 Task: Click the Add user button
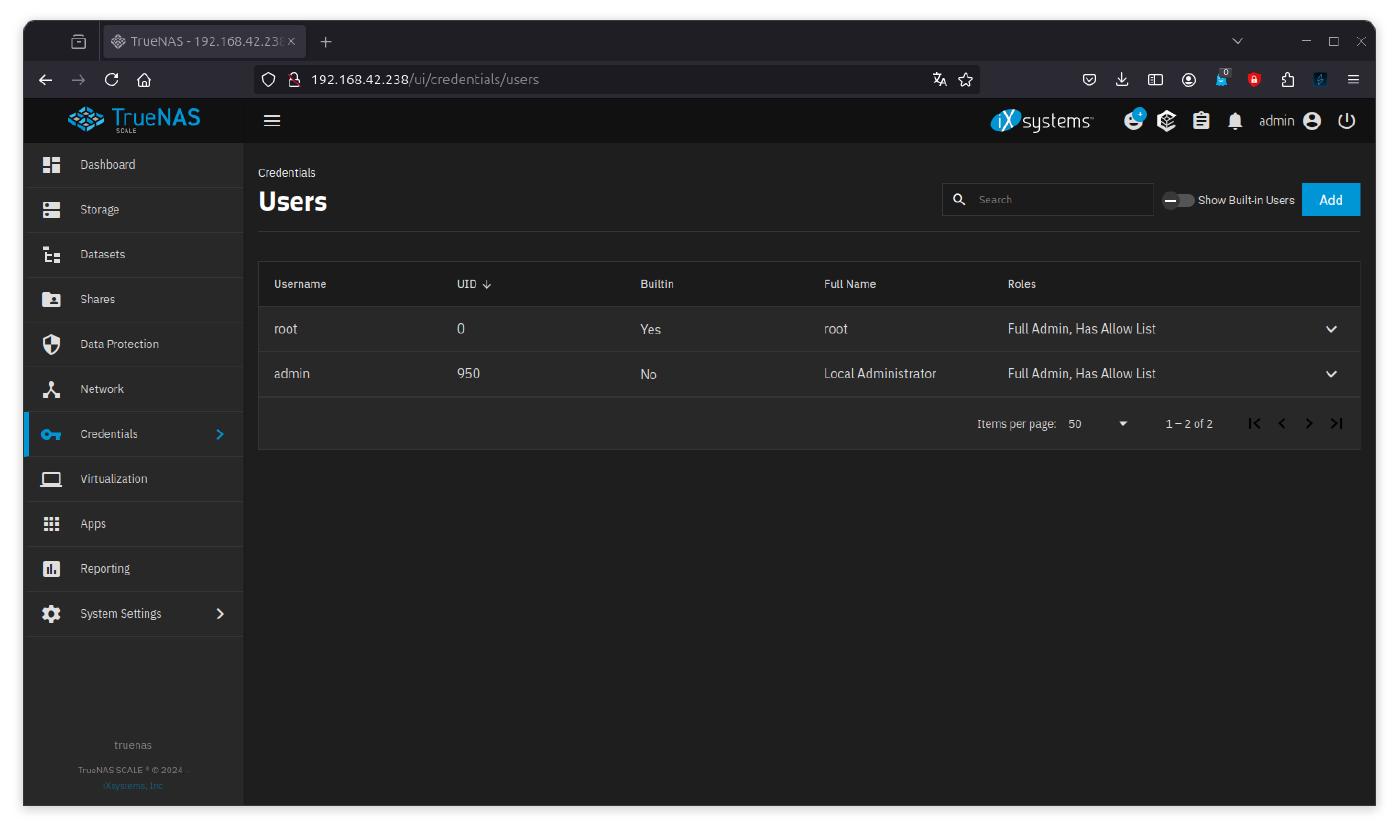click(1330, 200)
